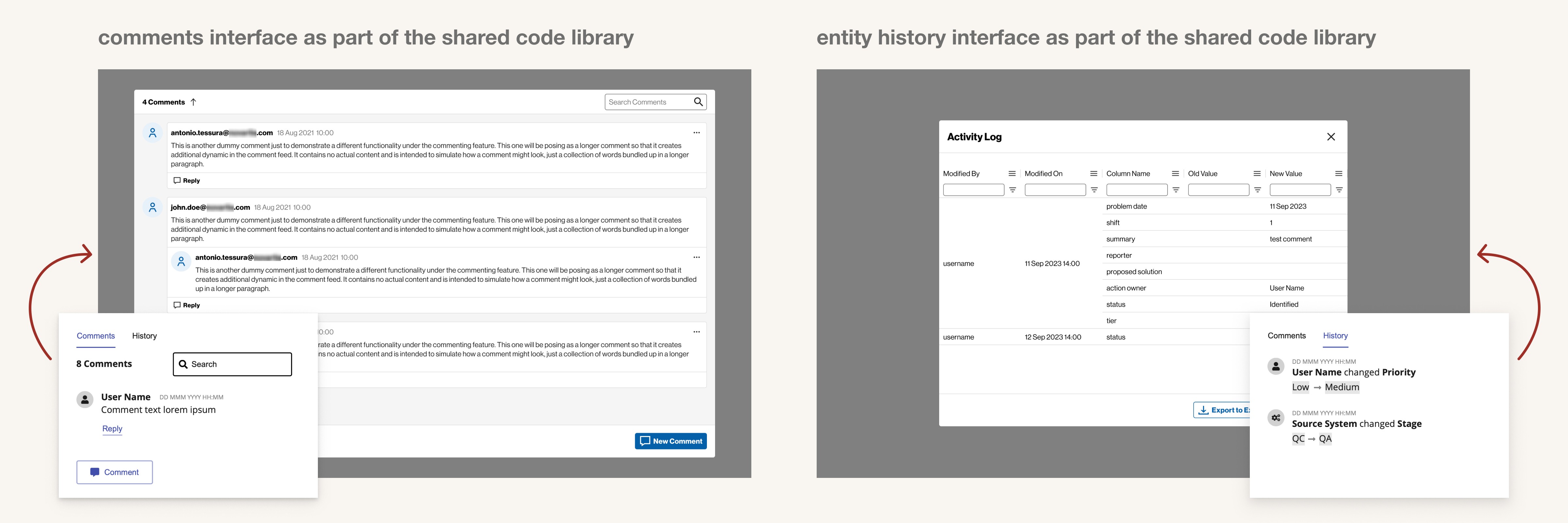
Task: Open the options menu on the nested antonio.tessura reply
Action: click(x=696, y=258)
